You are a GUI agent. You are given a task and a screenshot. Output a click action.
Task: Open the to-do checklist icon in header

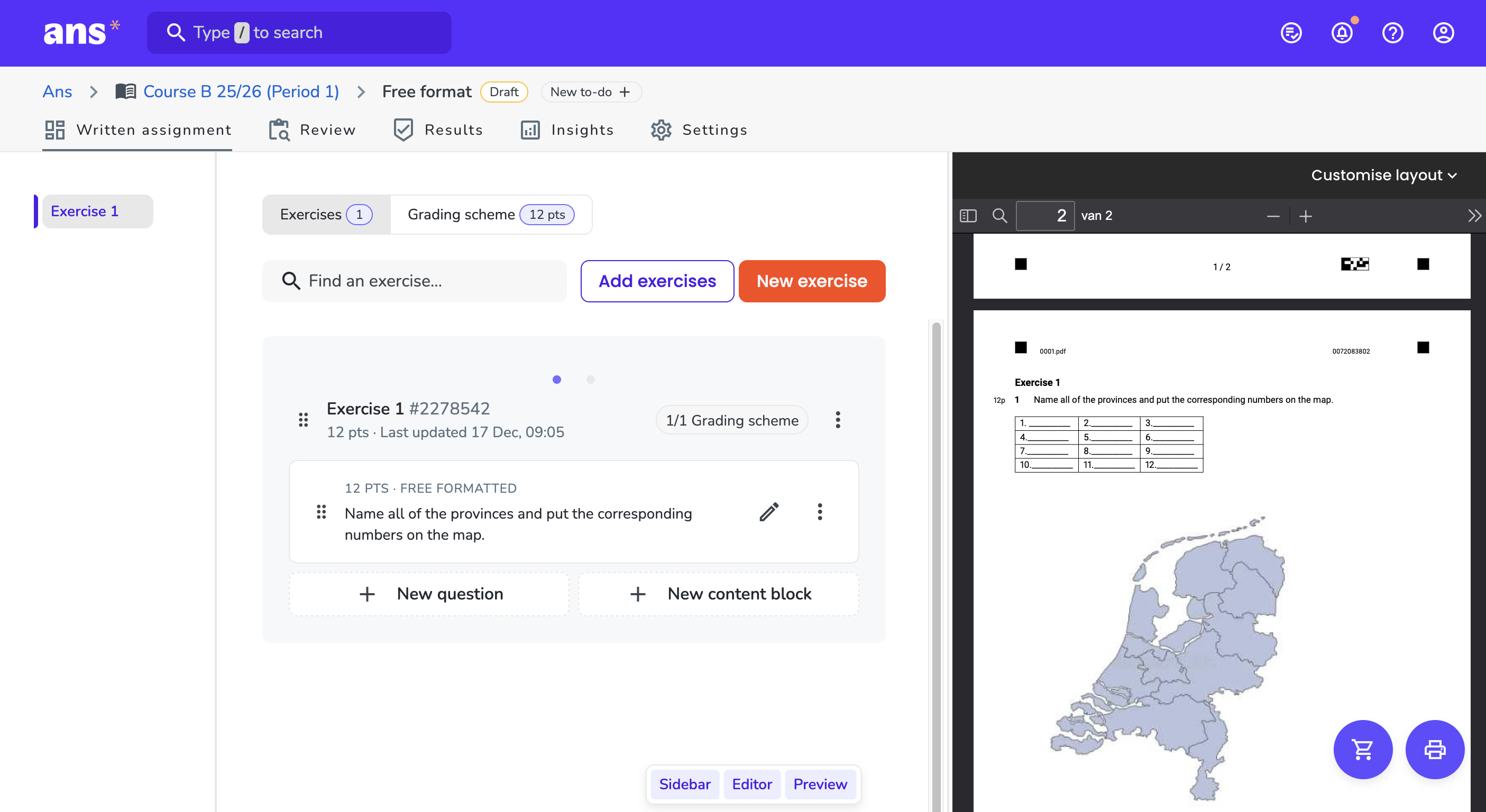point(1291,33)
